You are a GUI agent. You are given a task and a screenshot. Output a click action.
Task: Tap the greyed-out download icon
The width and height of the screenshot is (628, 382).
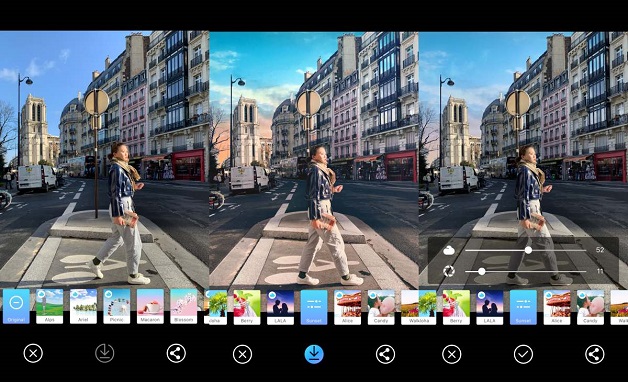click(105, 353)
